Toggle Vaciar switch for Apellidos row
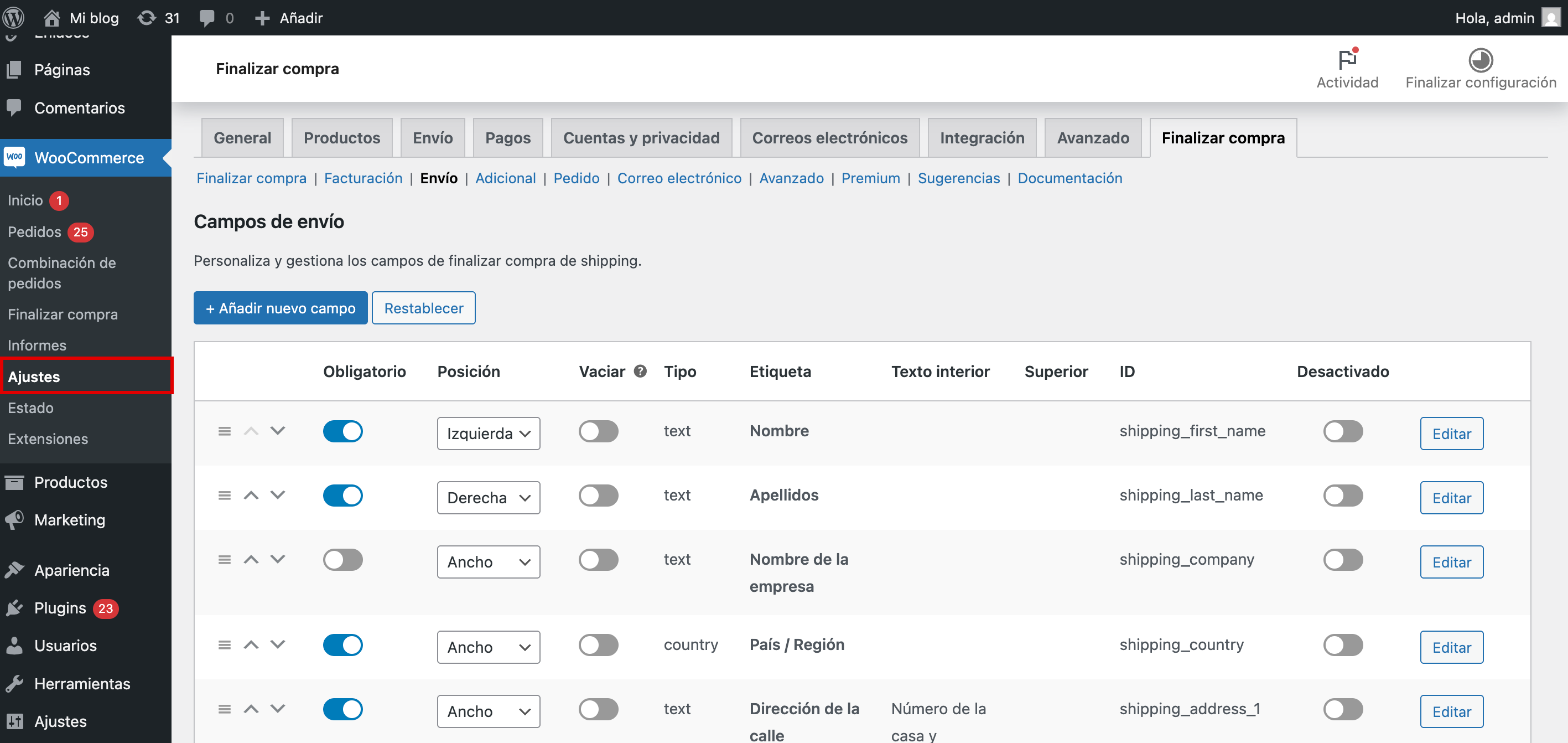This screenshot has height=743, width=1568. point(598,495)
